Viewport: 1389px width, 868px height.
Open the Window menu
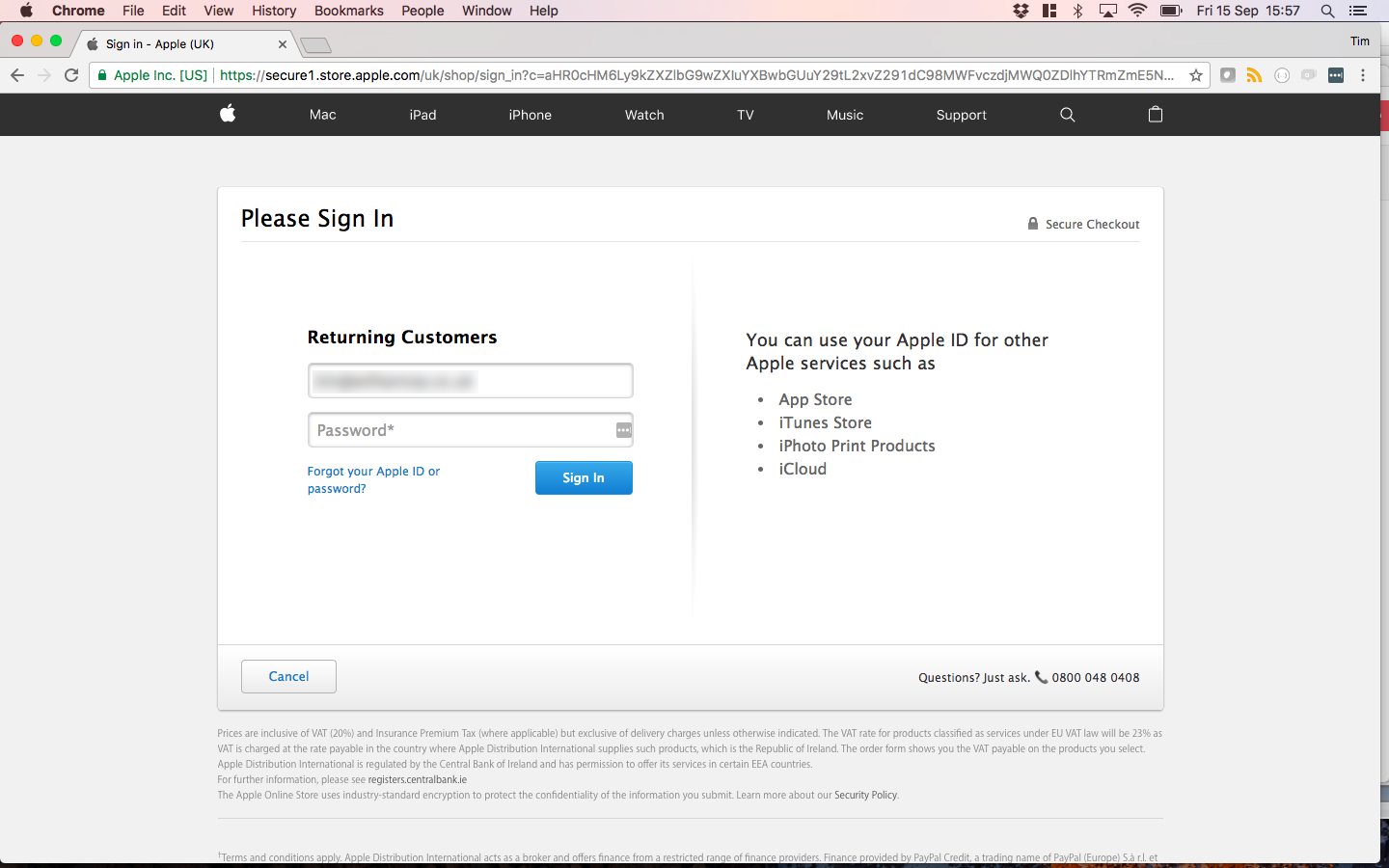coord(487,11)
